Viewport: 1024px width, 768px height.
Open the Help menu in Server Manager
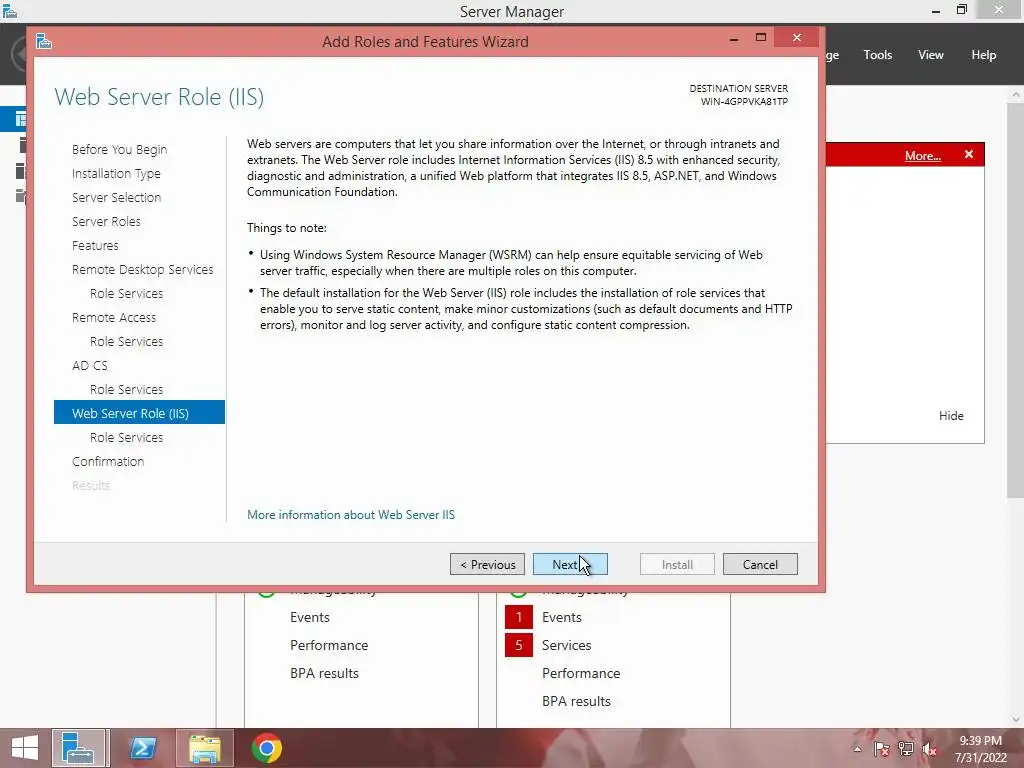point(984,55)
